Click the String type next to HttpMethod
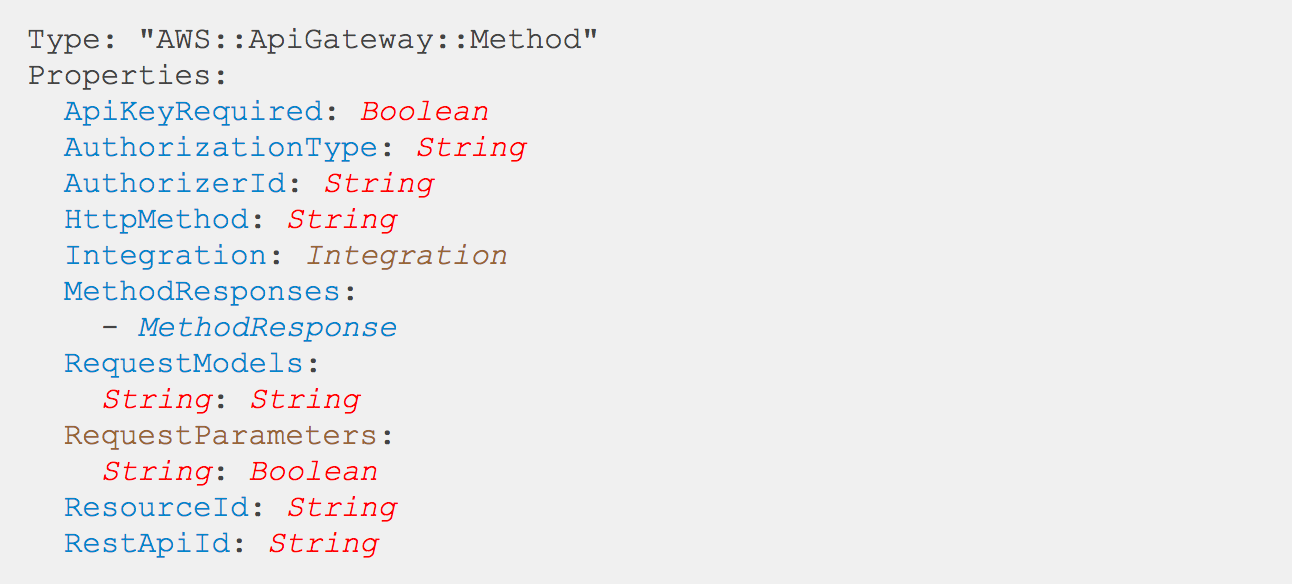This screenshot has width=1292, height=584. pyautogui.click(x=341, y=219)
